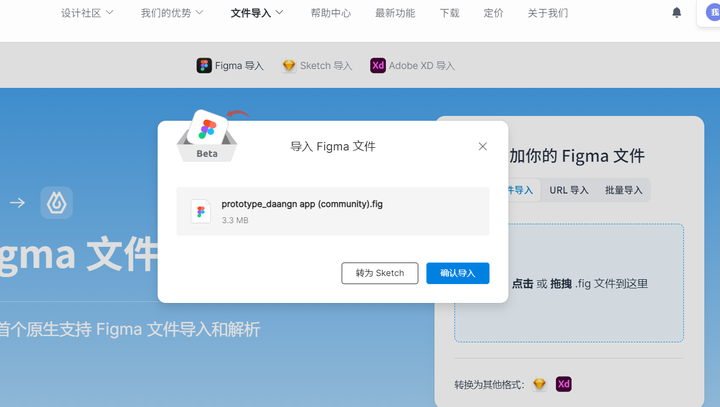
Task: Expand the 设计社区 dropdown menu
Action: (x=87, y=13)
